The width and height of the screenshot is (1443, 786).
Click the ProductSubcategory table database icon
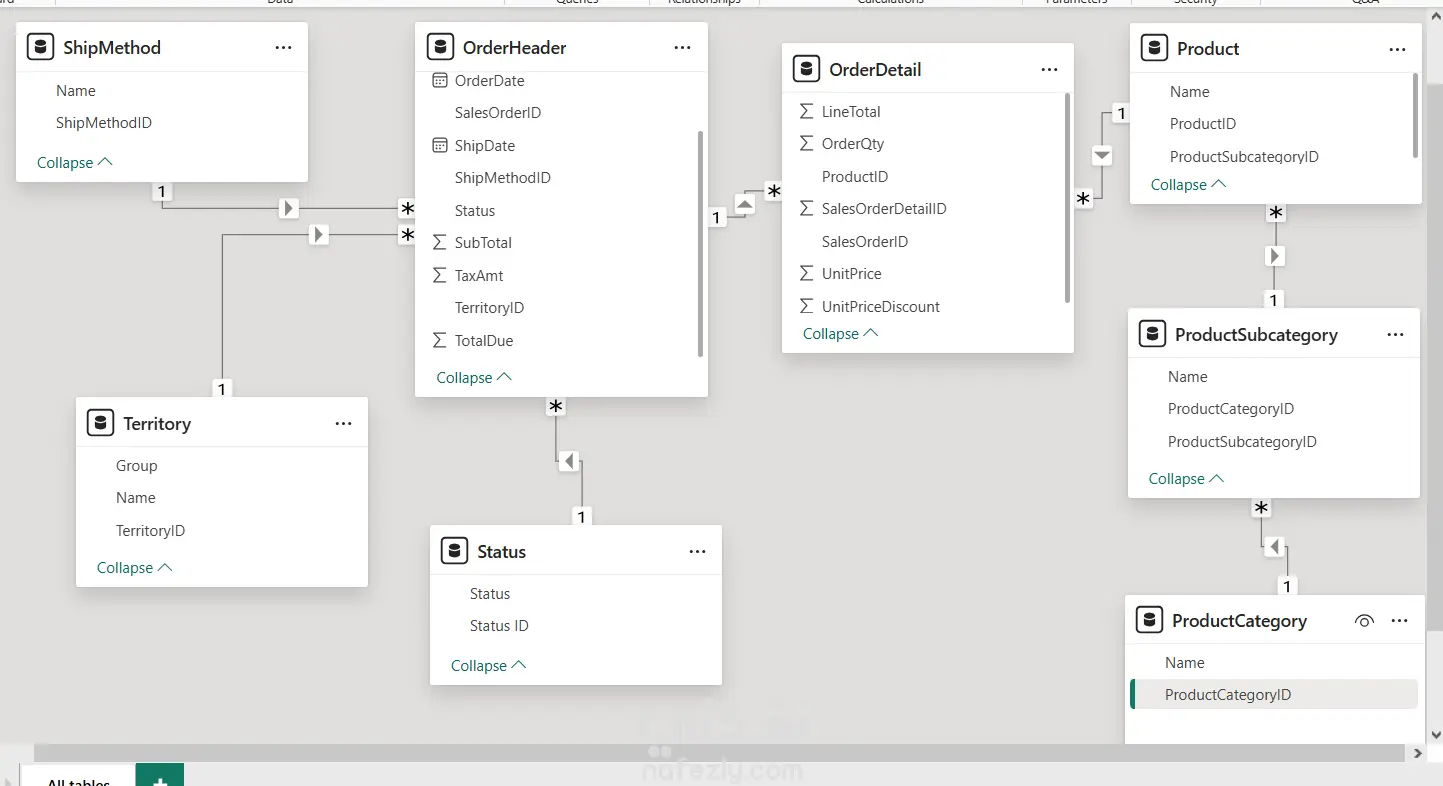(1153, 334)
